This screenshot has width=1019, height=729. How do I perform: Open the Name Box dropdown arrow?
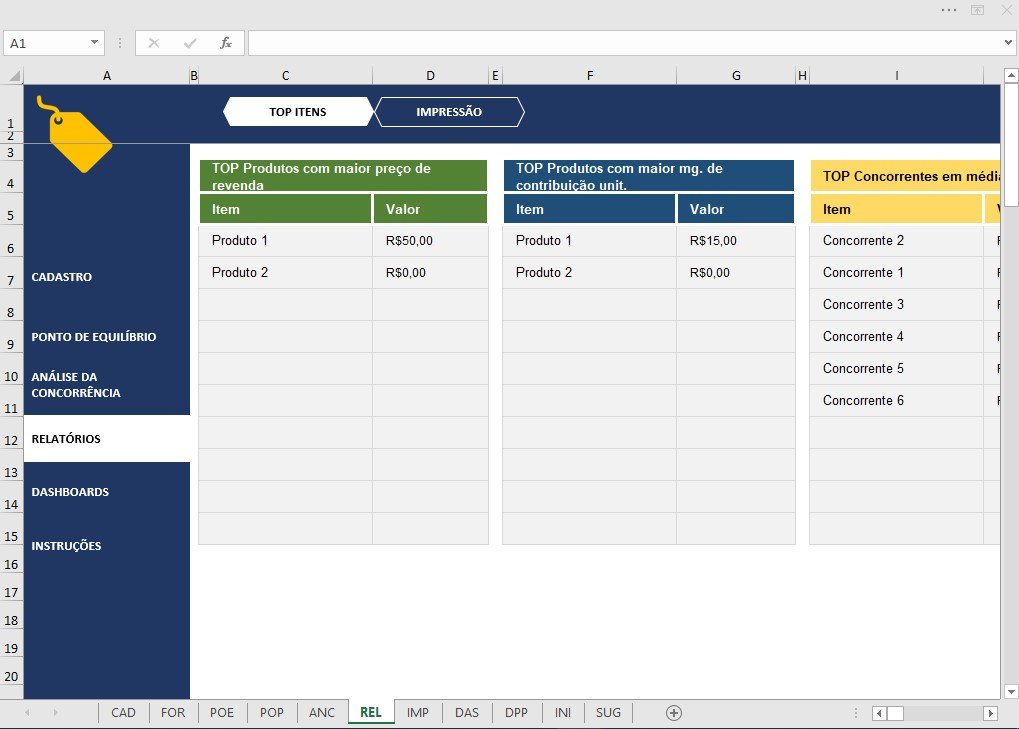click(94, 43)
